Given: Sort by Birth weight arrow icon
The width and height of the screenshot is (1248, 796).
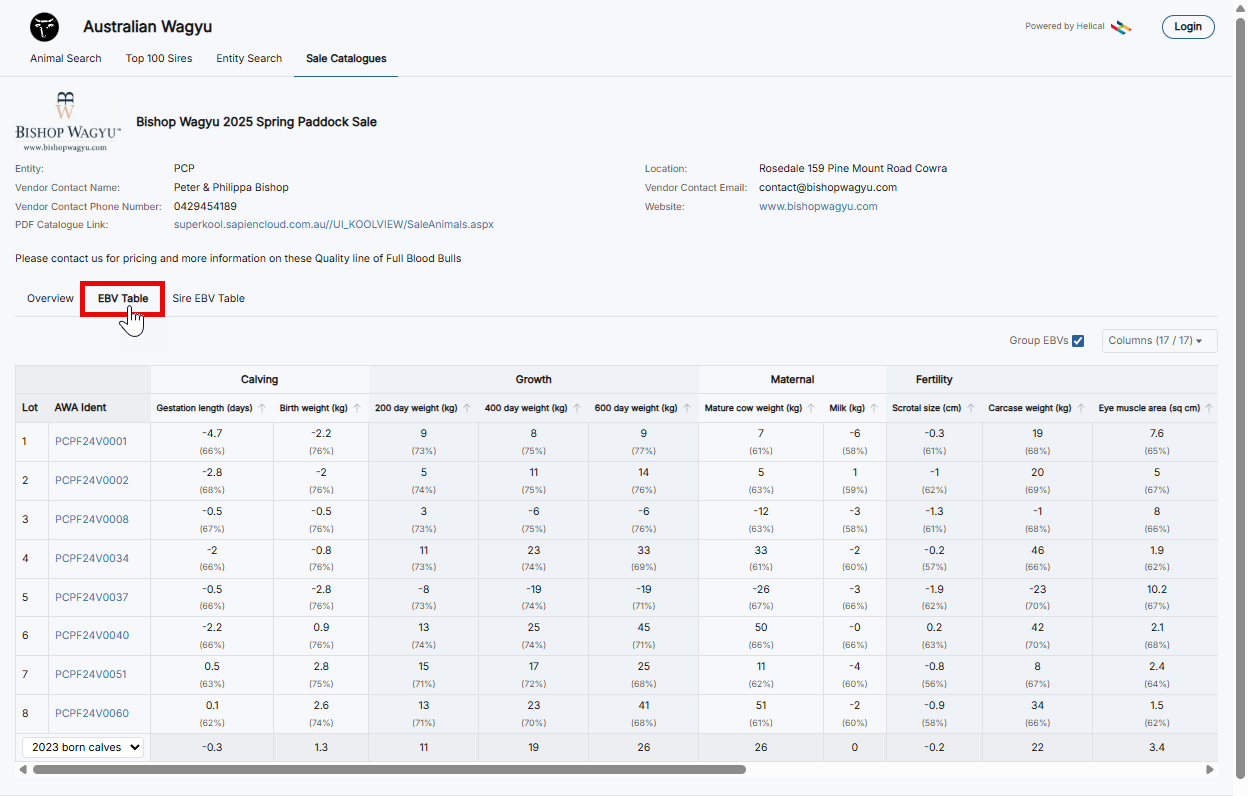Looking at the screenshot, I should coord(357,408).
